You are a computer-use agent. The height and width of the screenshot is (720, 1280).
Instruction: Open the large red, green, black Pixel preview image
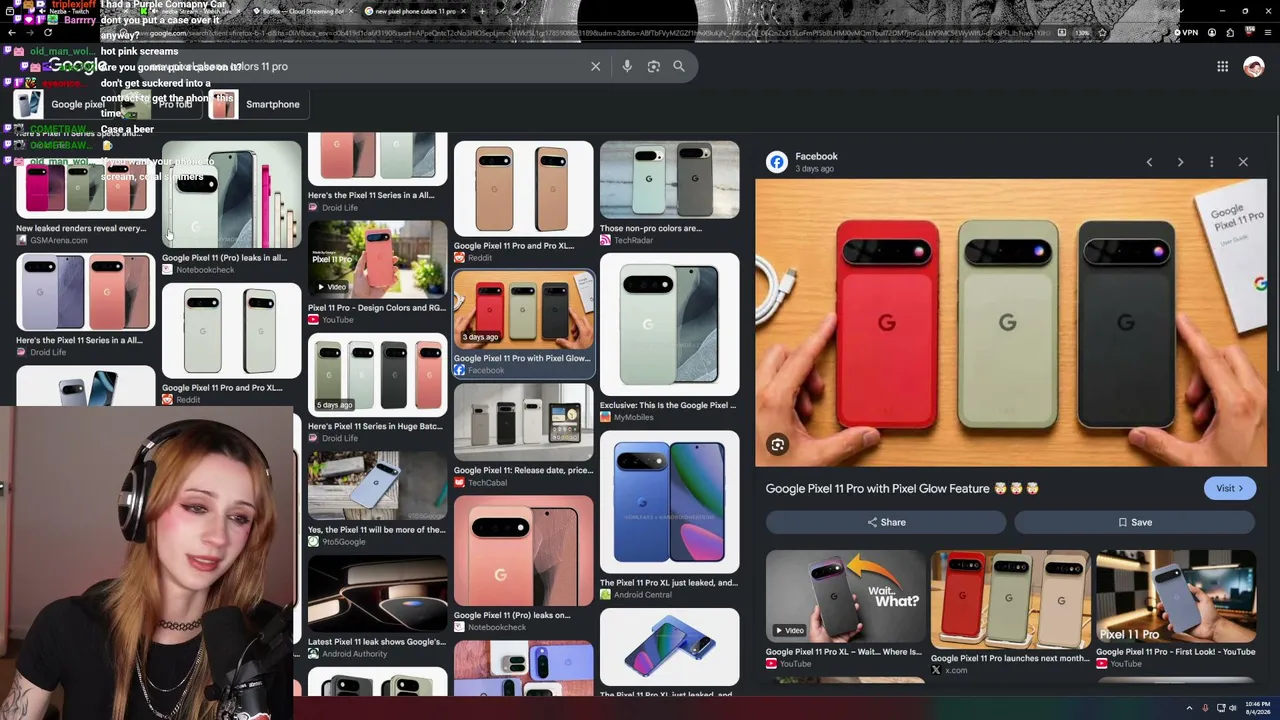(1011, 323)
